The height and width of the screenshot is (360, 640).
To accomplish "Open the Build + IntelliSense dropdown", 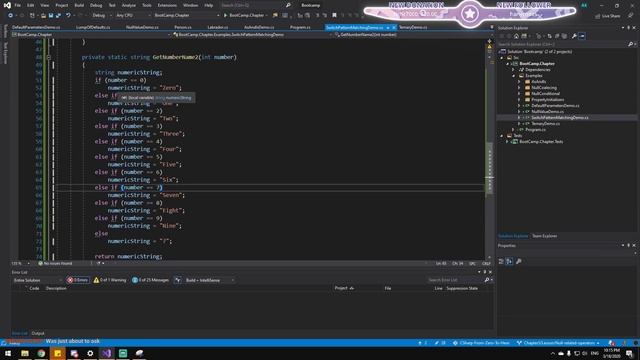I will click(210, 280).
